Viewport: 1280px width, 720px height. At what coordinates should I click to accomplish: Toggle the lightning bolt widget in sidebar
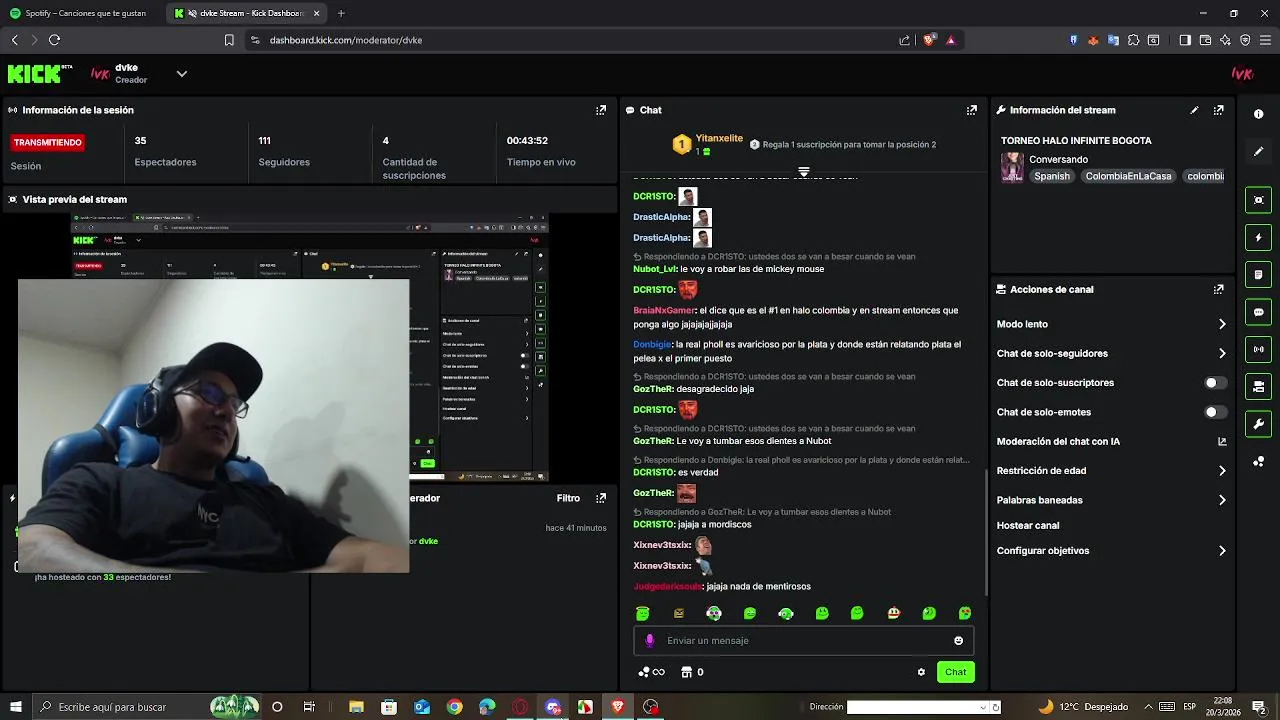pos(1258,238)
